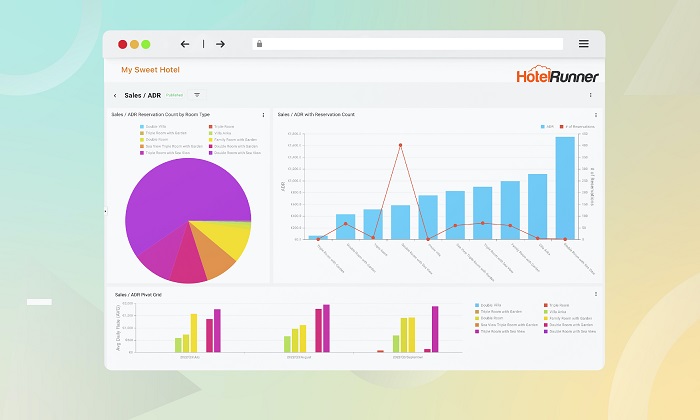Toggle Triple Room in the pie chart legend

coord(221,127)
